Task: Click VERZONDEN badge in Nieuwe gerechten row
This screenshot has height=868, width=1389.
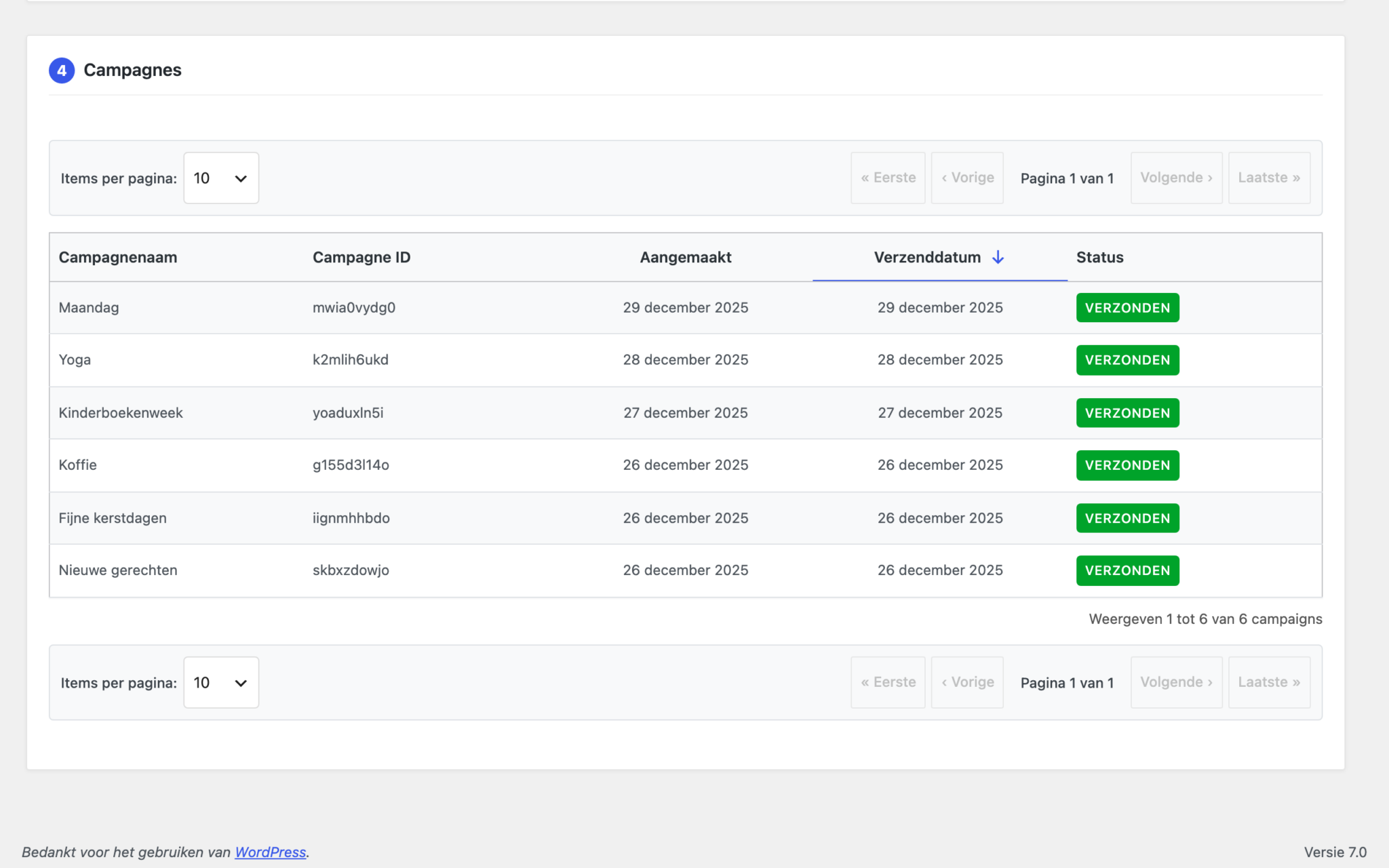Action: [x=1127, y=570]
